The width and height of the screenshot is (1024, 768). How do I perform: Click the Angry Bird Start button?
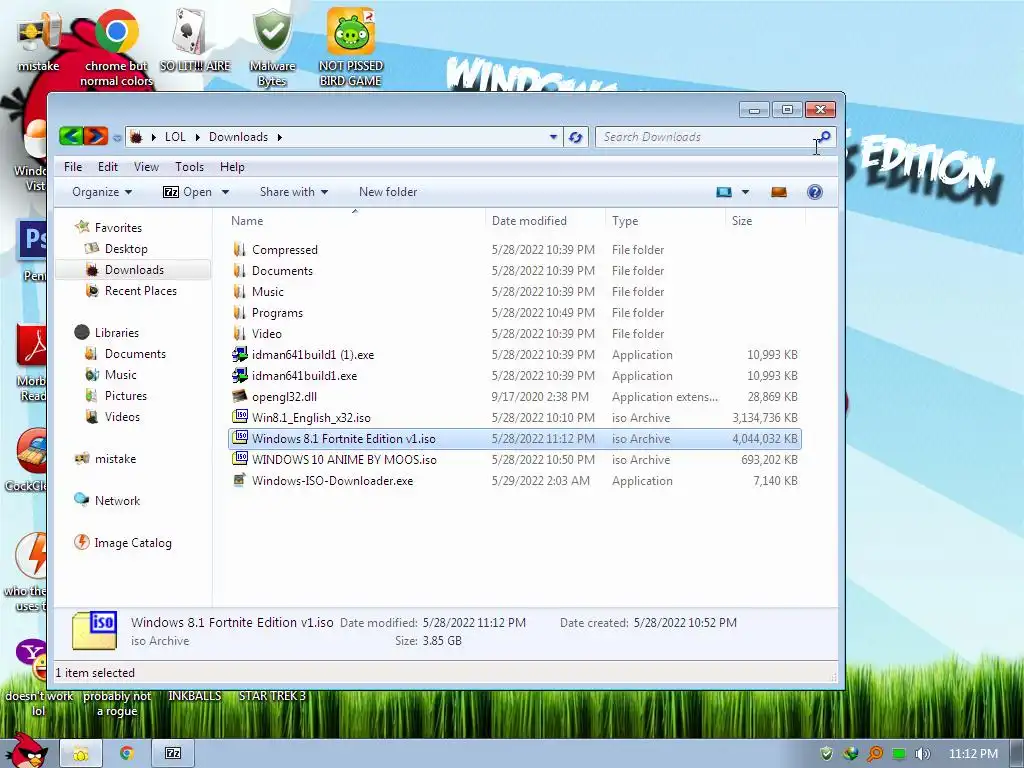point(27,750)
